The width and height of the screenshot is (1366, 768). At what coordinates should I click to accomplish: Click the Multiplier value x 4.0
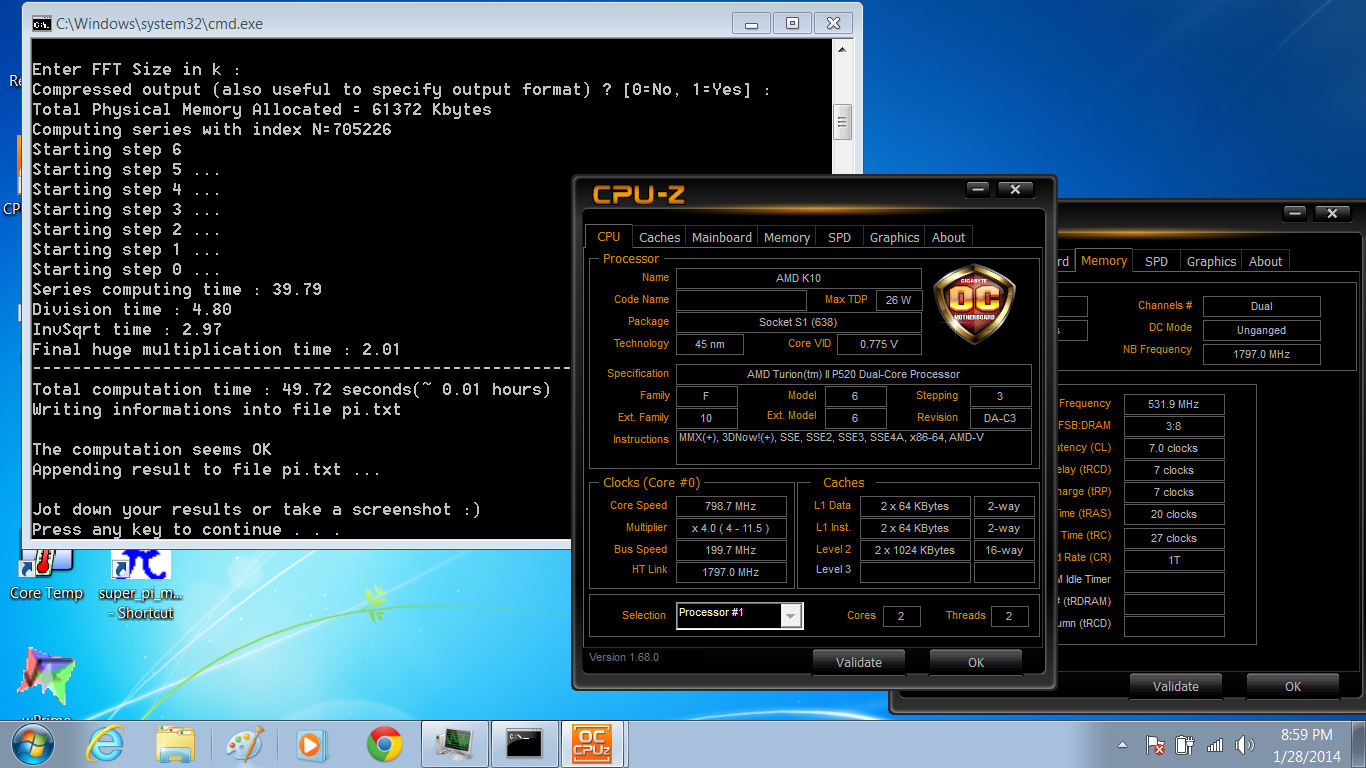(x=731, y=528)
